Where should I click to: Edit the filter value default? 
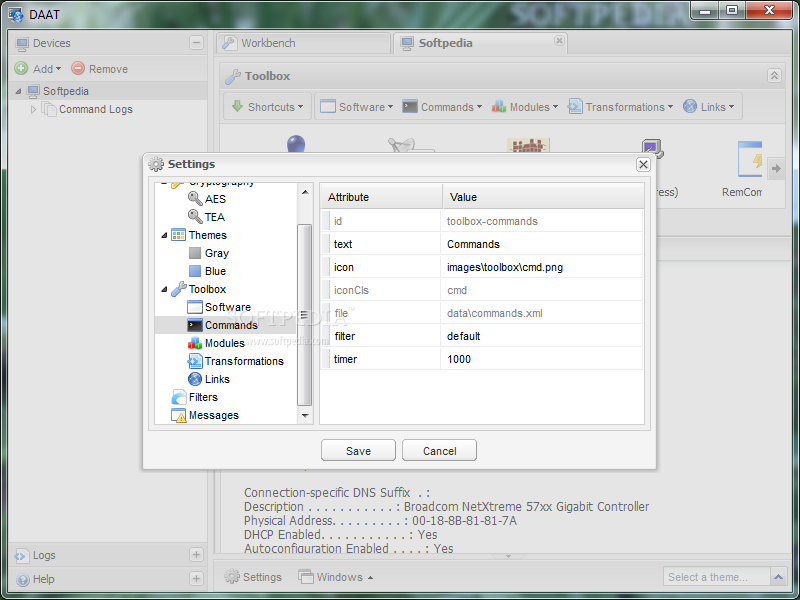[x=541, y=336]
